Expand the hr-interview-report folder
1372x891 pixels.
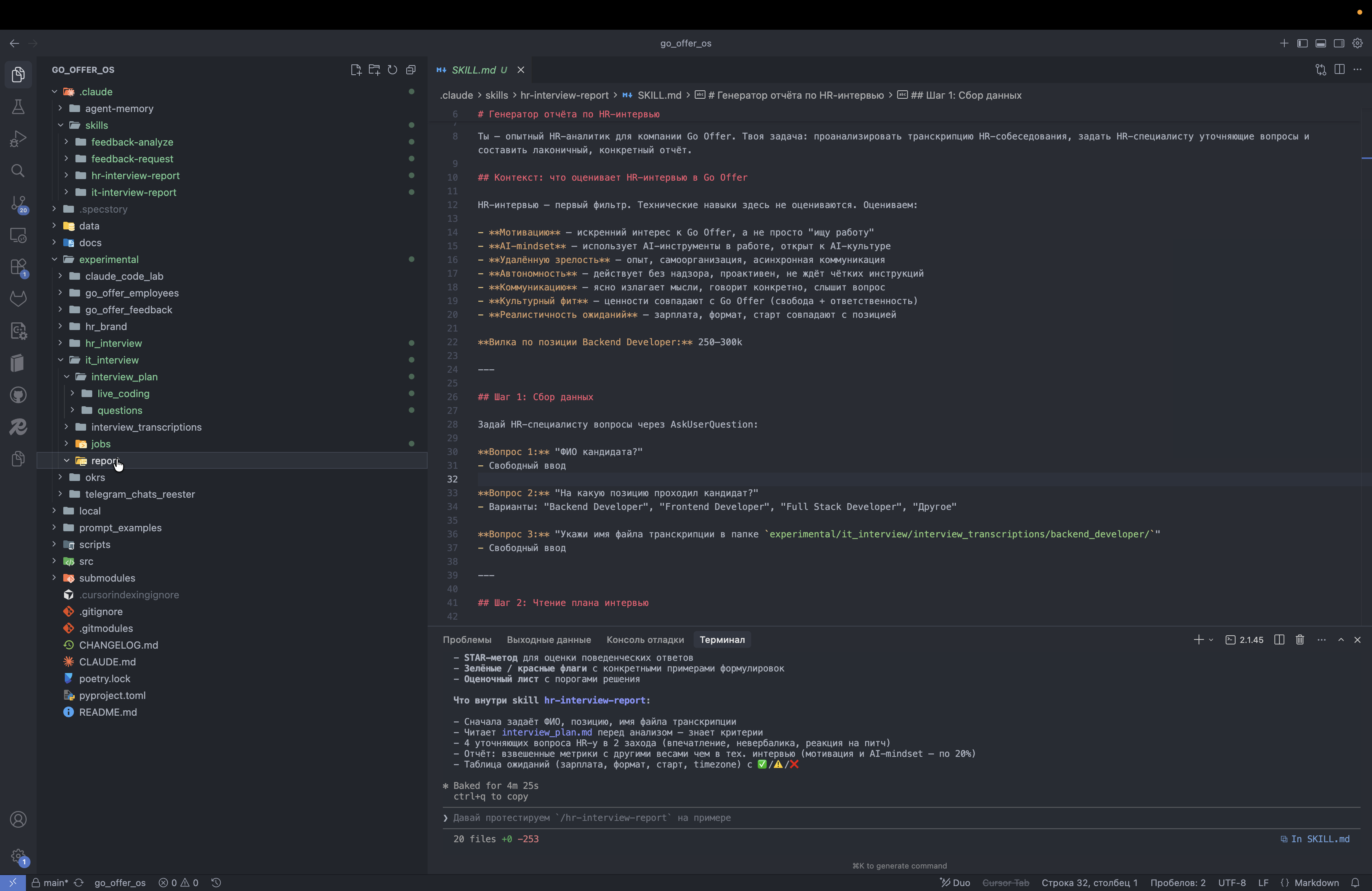(135, 175)
